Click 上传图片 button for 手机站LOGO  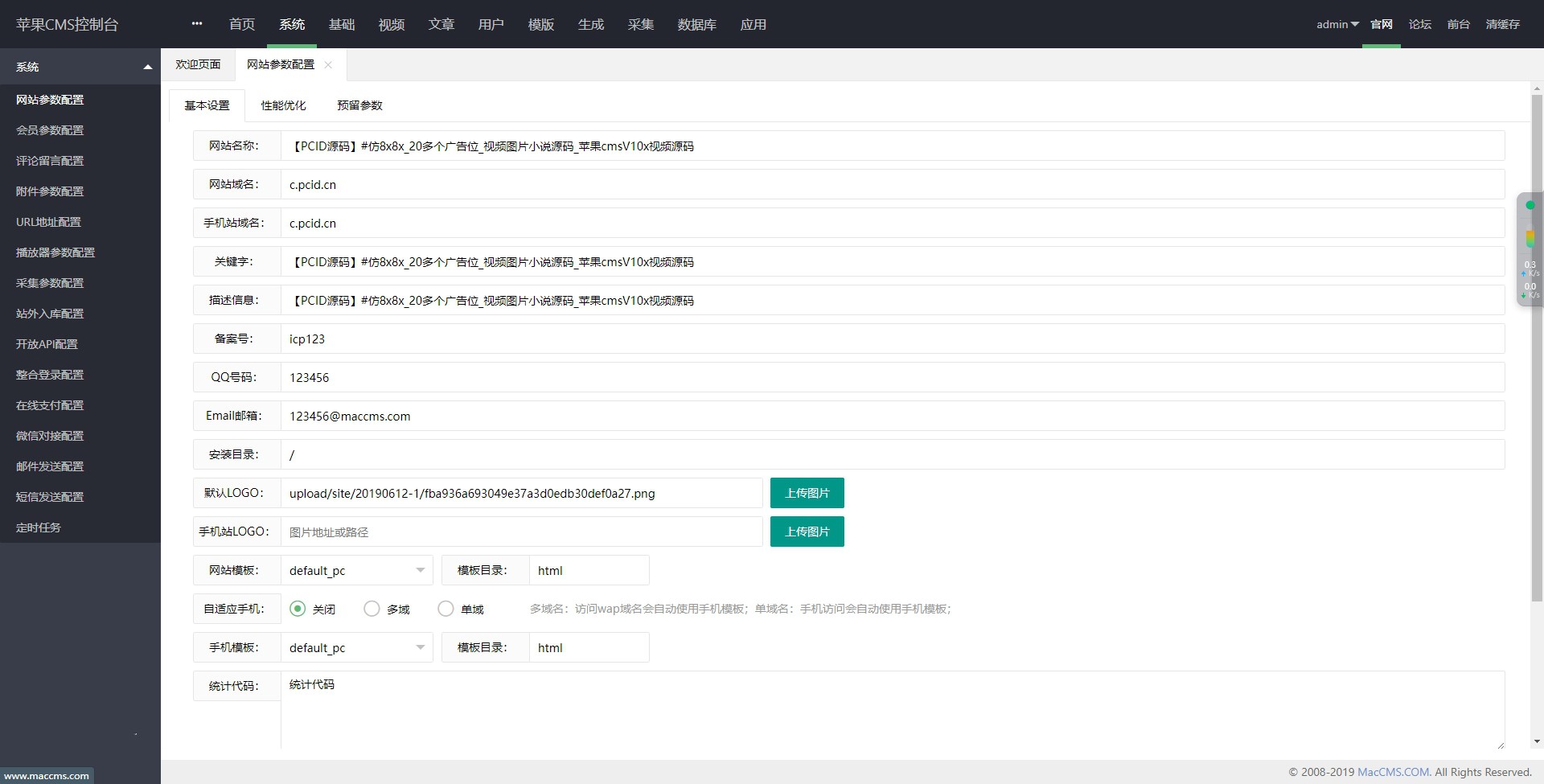point(807,532)
